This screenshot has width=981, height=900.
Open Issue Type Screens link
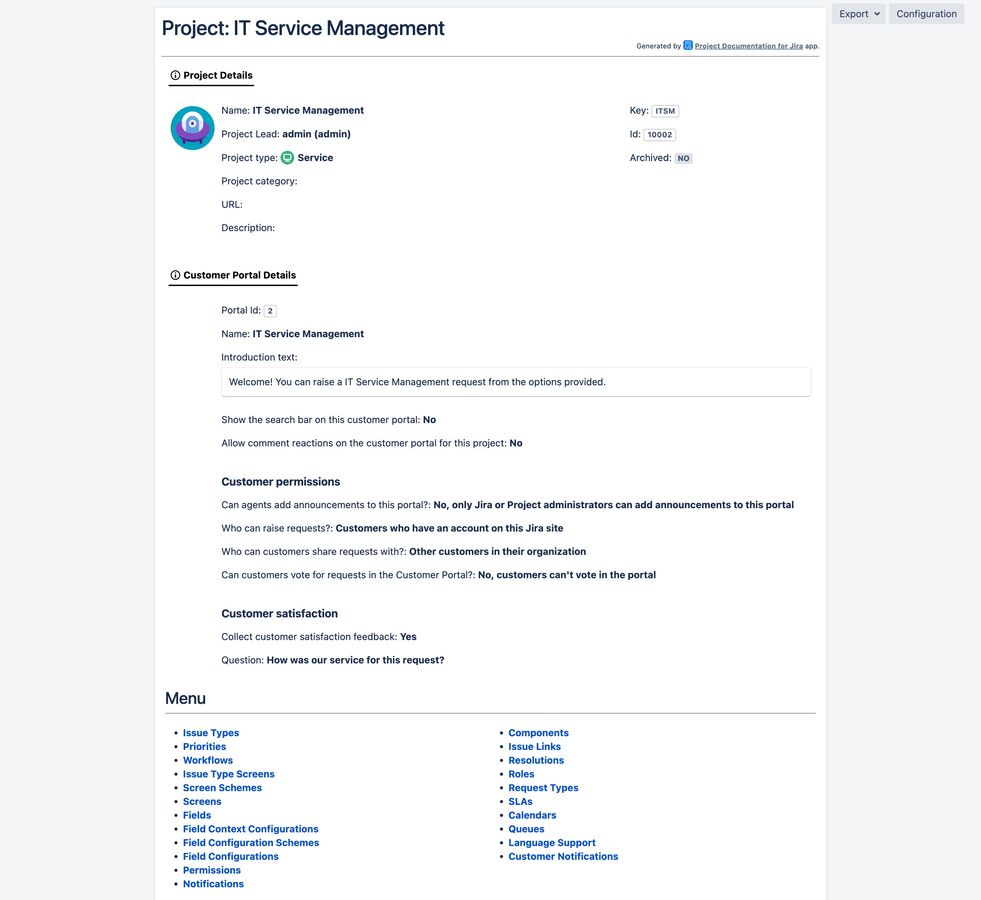point(228,774)
